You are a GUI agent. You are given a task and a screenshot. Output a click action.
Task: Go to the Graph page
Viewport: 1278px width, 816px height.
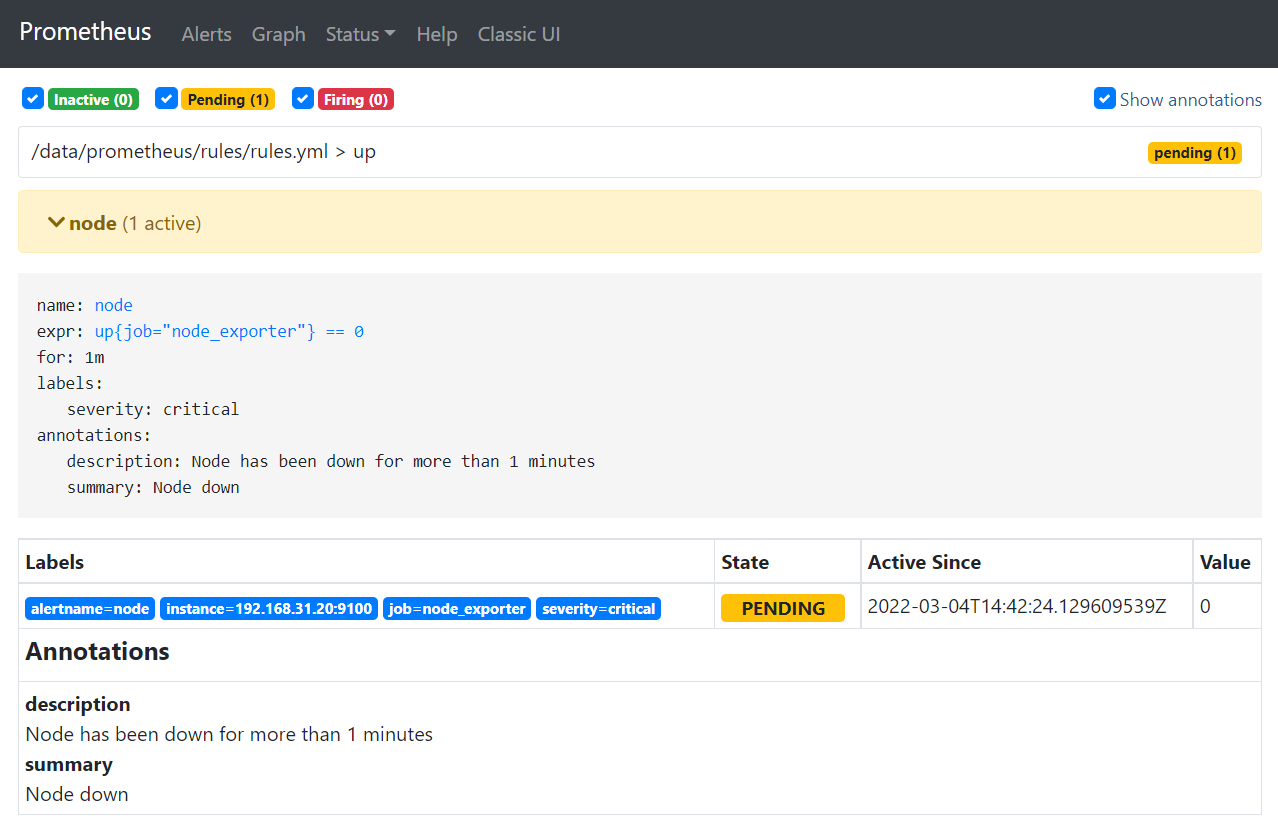(x=278, y=34)
